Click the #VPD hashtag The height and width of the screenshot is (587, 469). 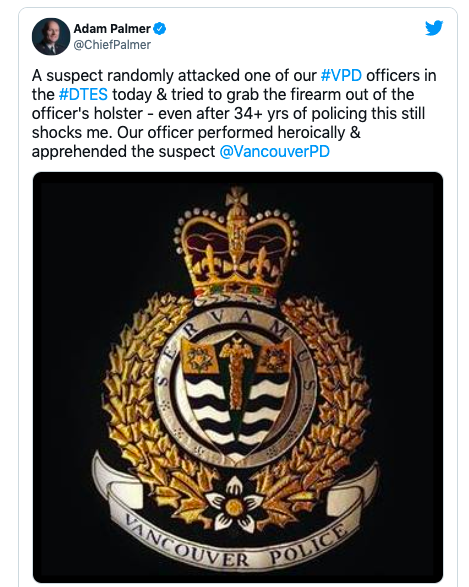coord(341,75)
